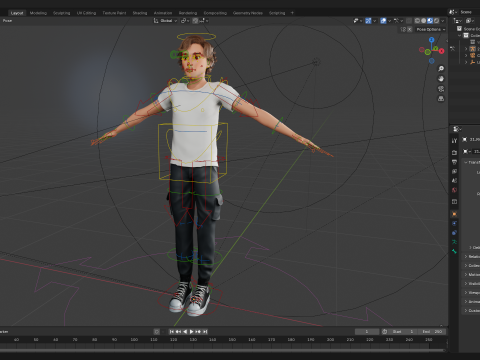Screen dimensions: 480x360
Task: Click the timeline horizontal scrollbar
Action: click(x=223, y=350)
